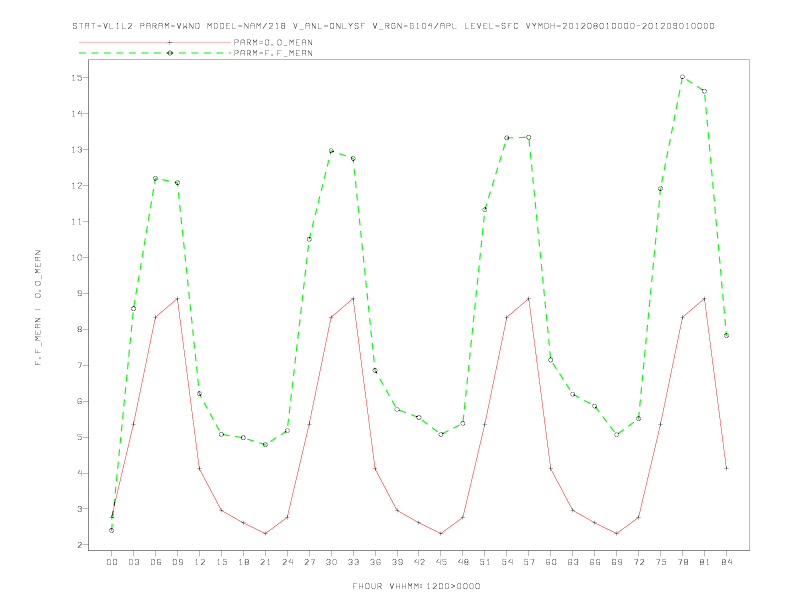This screenshot has width=792, height=612.
Task: Click the red plus marker at forecast hour 84
Action: tap(726, 468)
